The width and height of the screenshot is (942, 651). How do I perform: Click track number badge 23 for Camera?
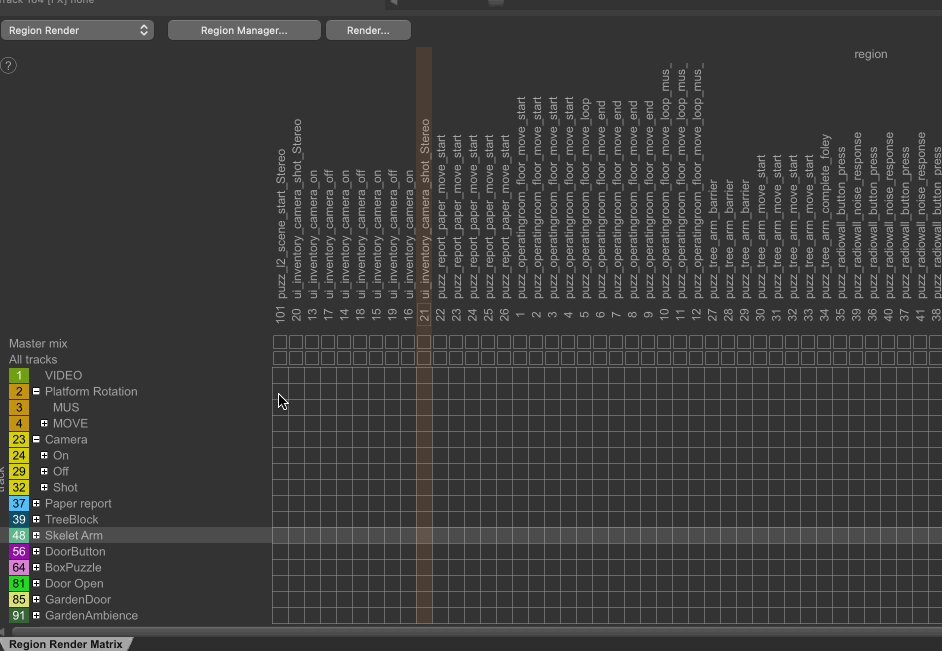19,440
